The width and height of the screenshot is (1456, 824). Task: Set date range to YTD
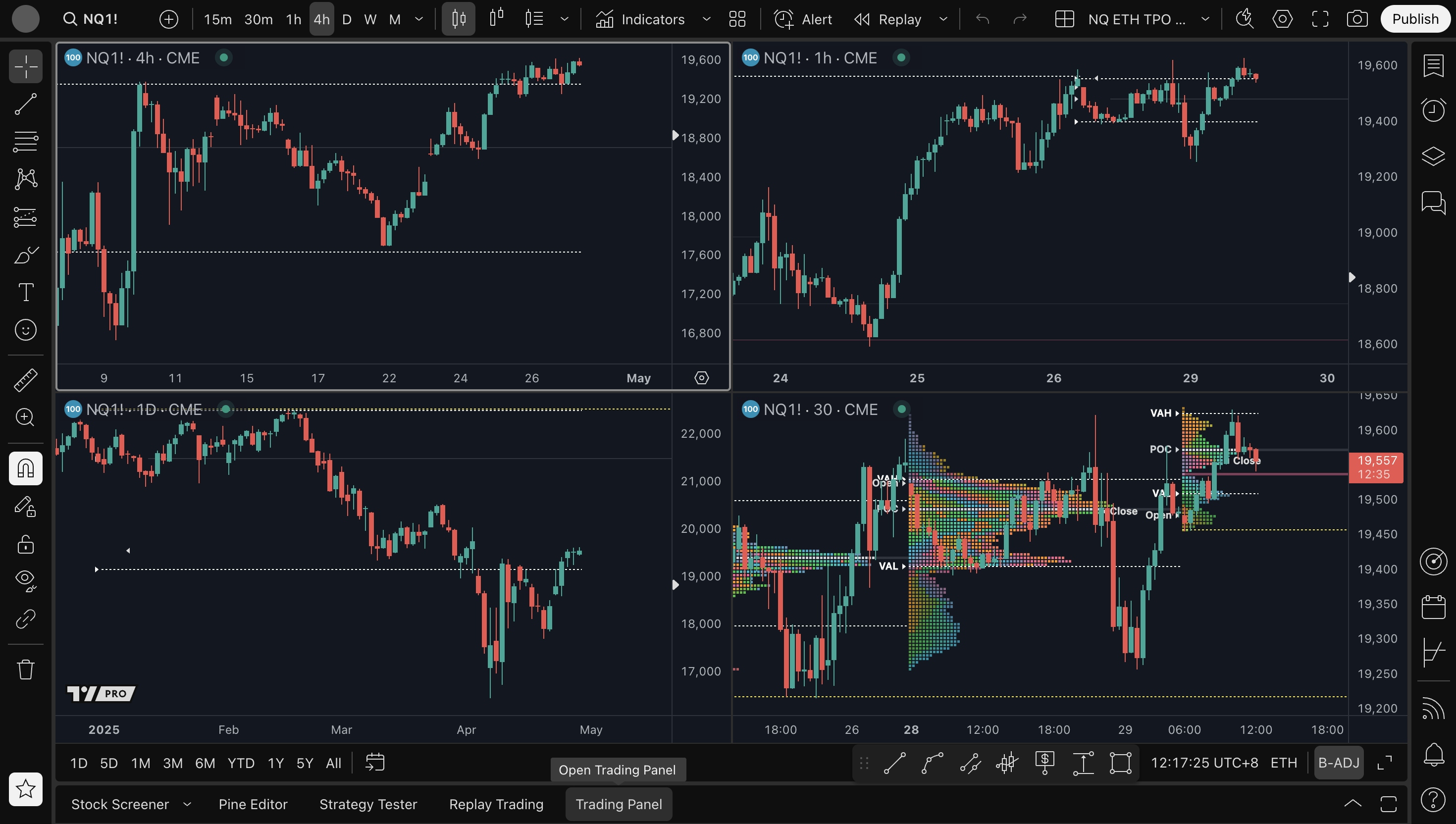click(x=241, y=763)
